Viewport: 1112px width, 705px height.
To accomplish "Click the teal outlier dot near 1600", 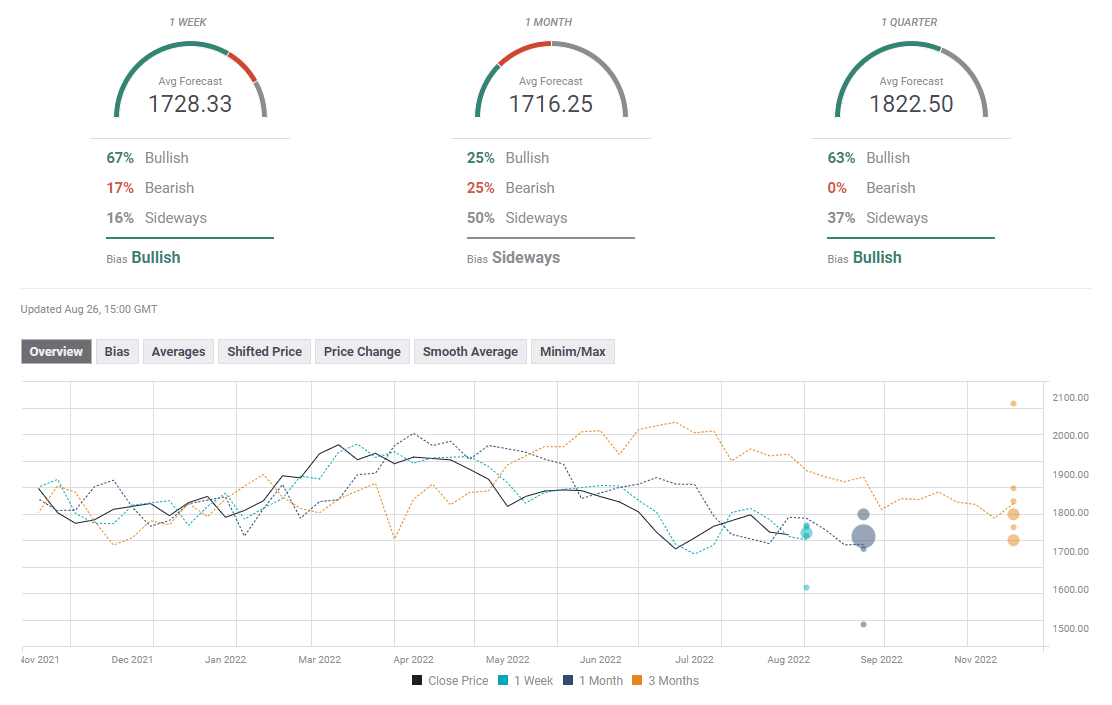I will [x=806, y=588].
